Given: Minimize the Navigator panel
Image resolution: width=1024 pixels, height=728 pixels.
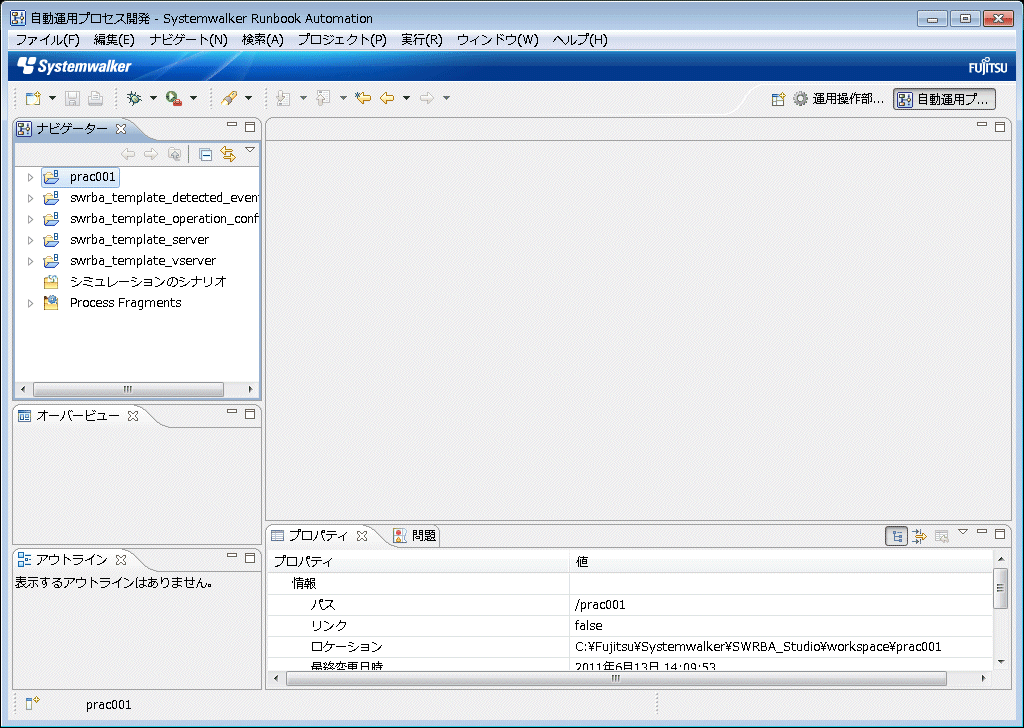Looking at the screenshot, I should pos(232,124).
